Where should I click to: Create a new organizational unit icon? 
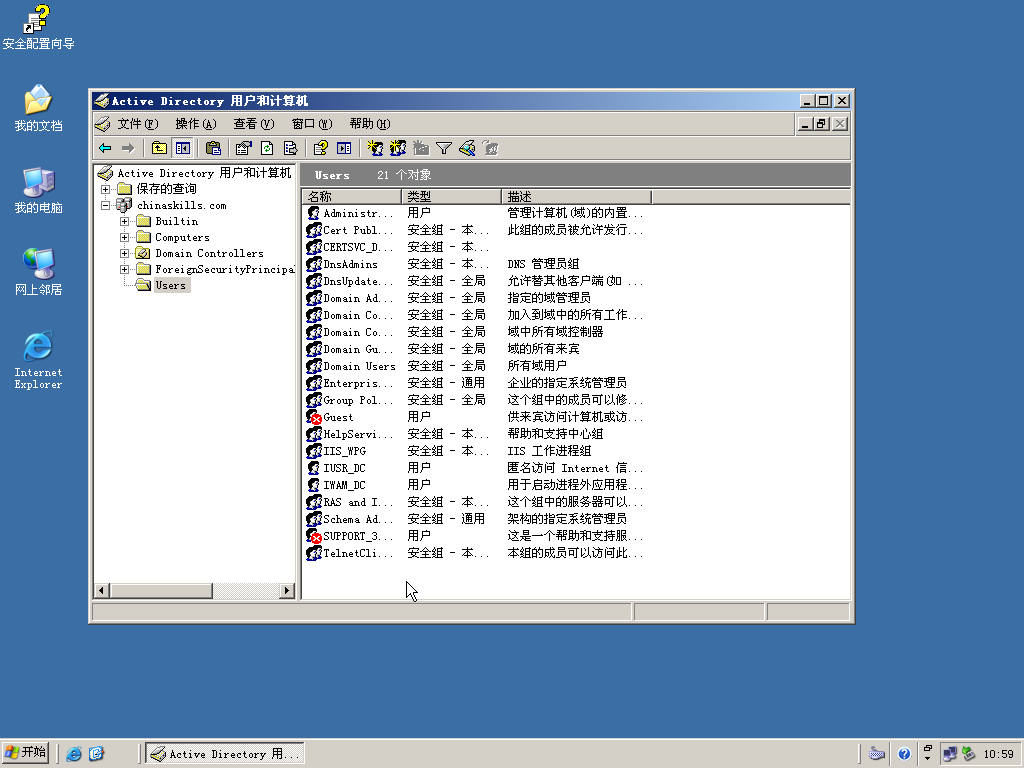pyautogui.click(x=421, y=148)
